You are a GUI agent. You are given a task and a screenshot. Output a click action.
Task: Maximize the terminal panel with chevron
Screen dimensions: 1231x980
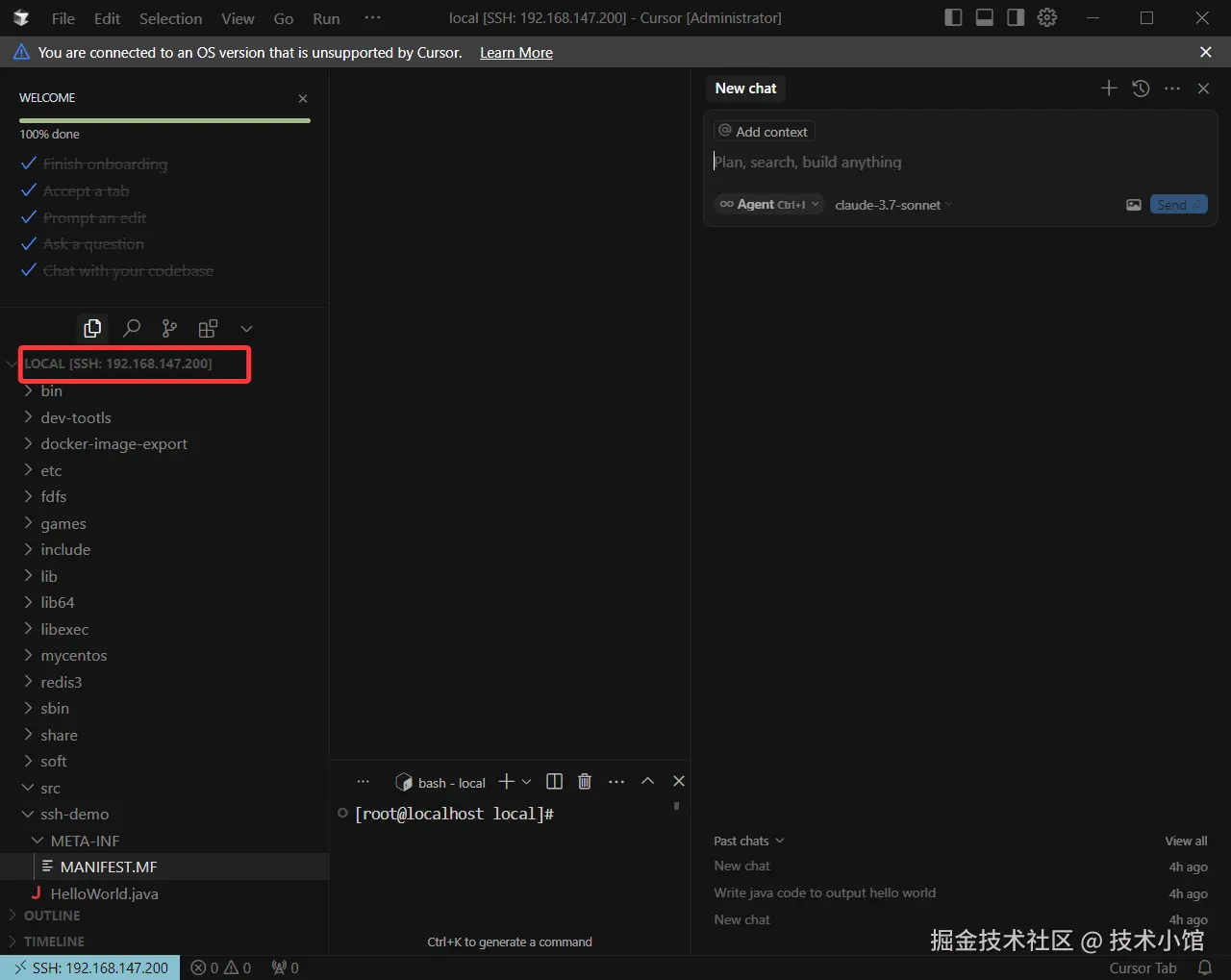click(647, 782)
